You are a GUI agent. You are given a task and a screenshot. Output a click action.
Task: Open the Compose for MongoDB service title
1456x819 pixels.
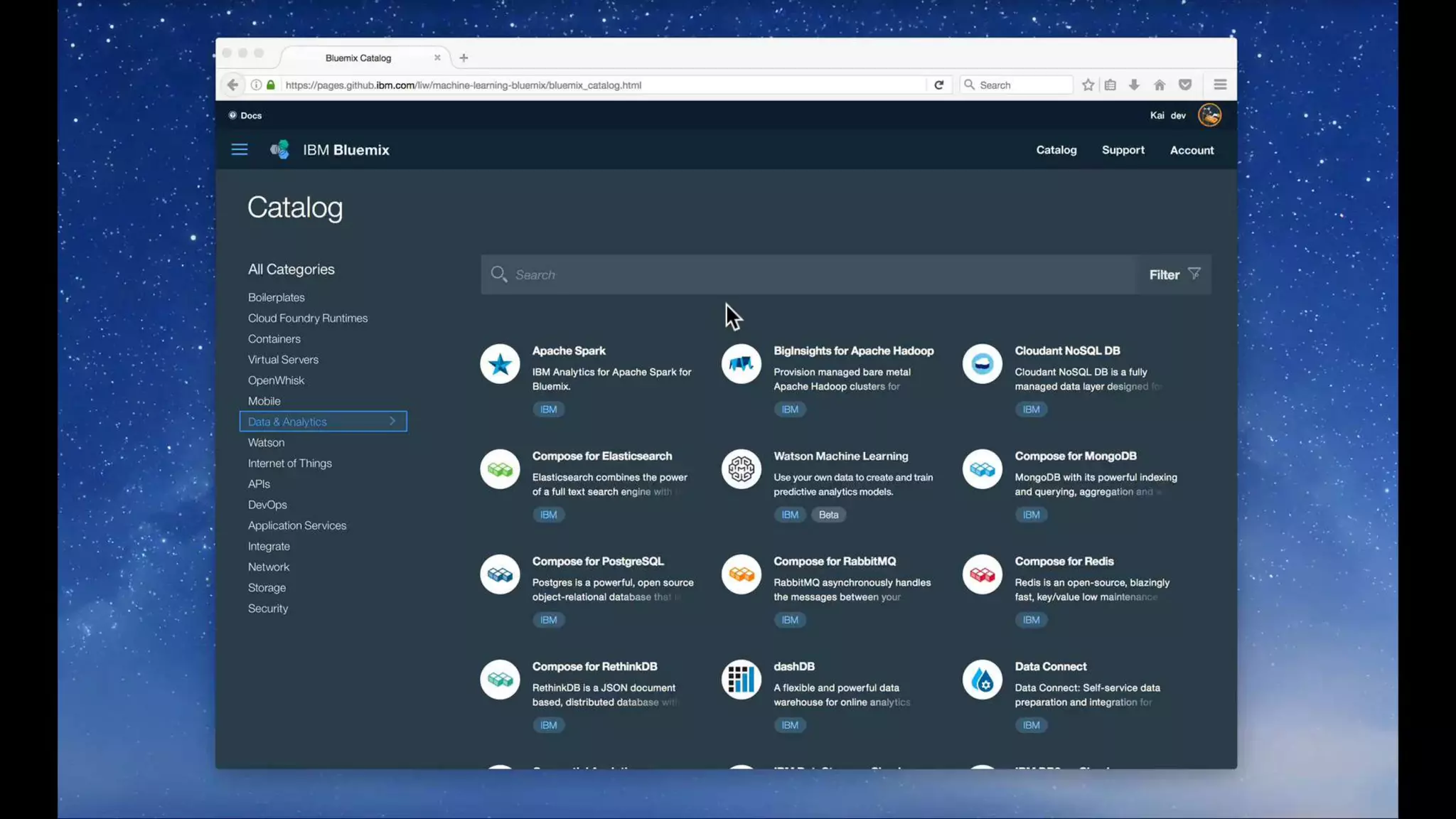(x=1075, y=456)
